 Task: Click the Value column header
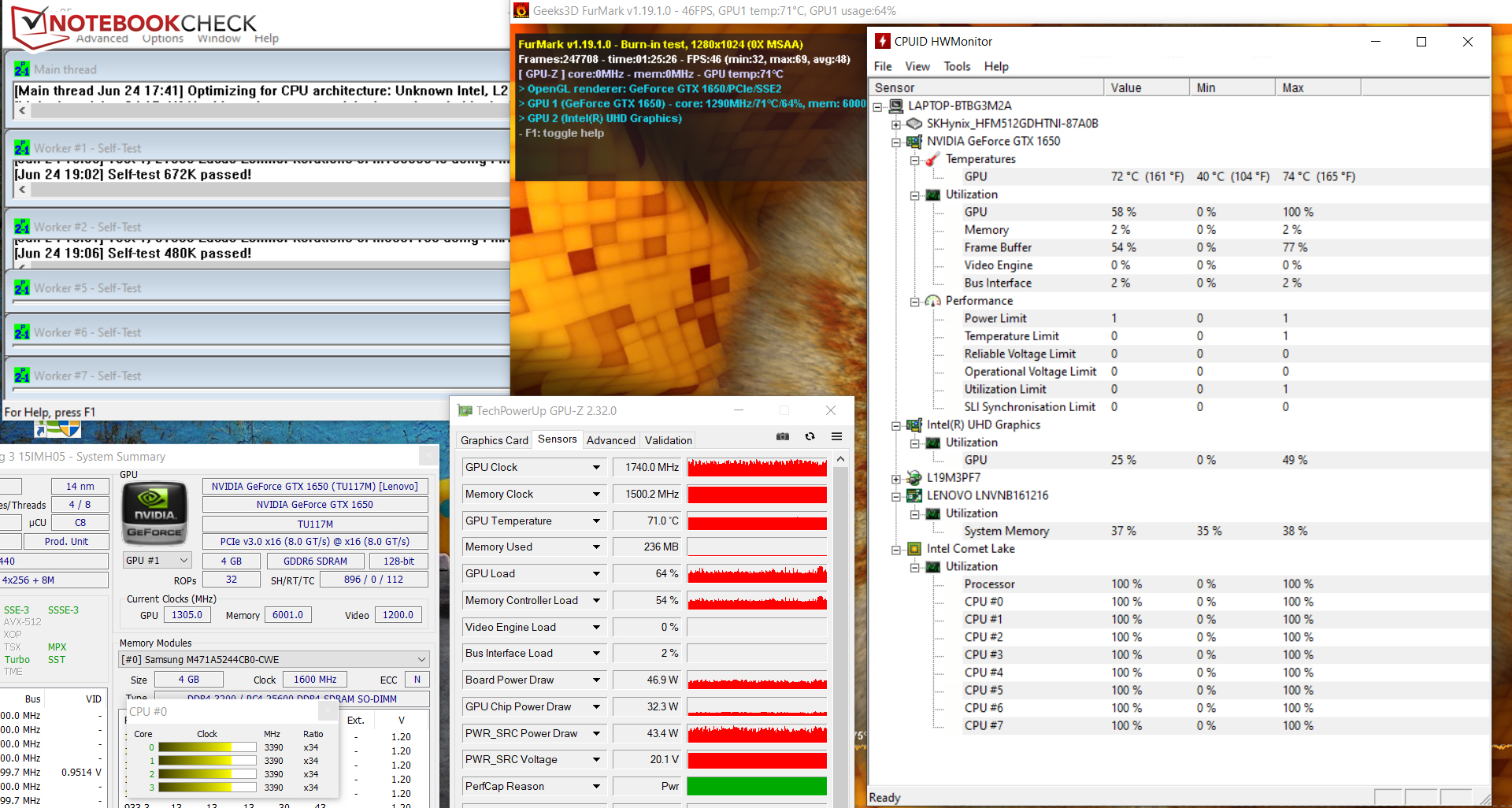point(1147,87)
